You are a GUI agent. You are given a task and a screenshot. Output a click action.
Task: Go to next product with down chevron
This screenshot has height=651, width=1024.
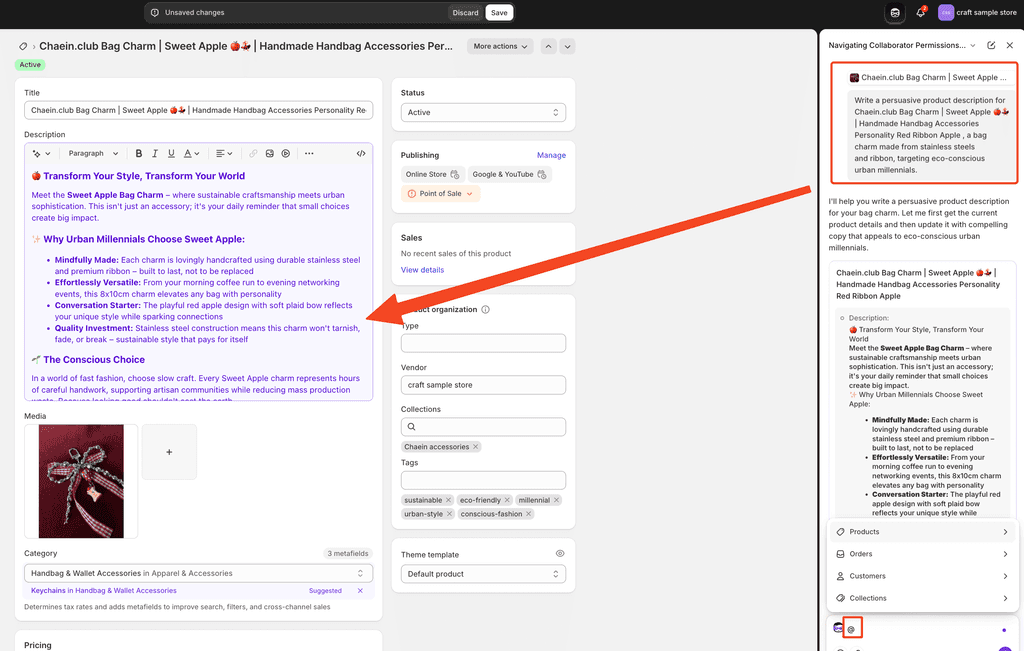coord(567,46)
